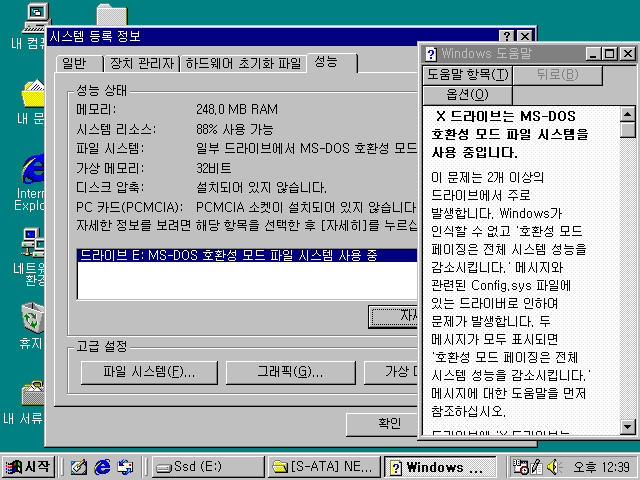The height and width of the screenshot is (480, 640).
Task: Launch Internet Explorer from quick launch
Action: coord(102,467)
